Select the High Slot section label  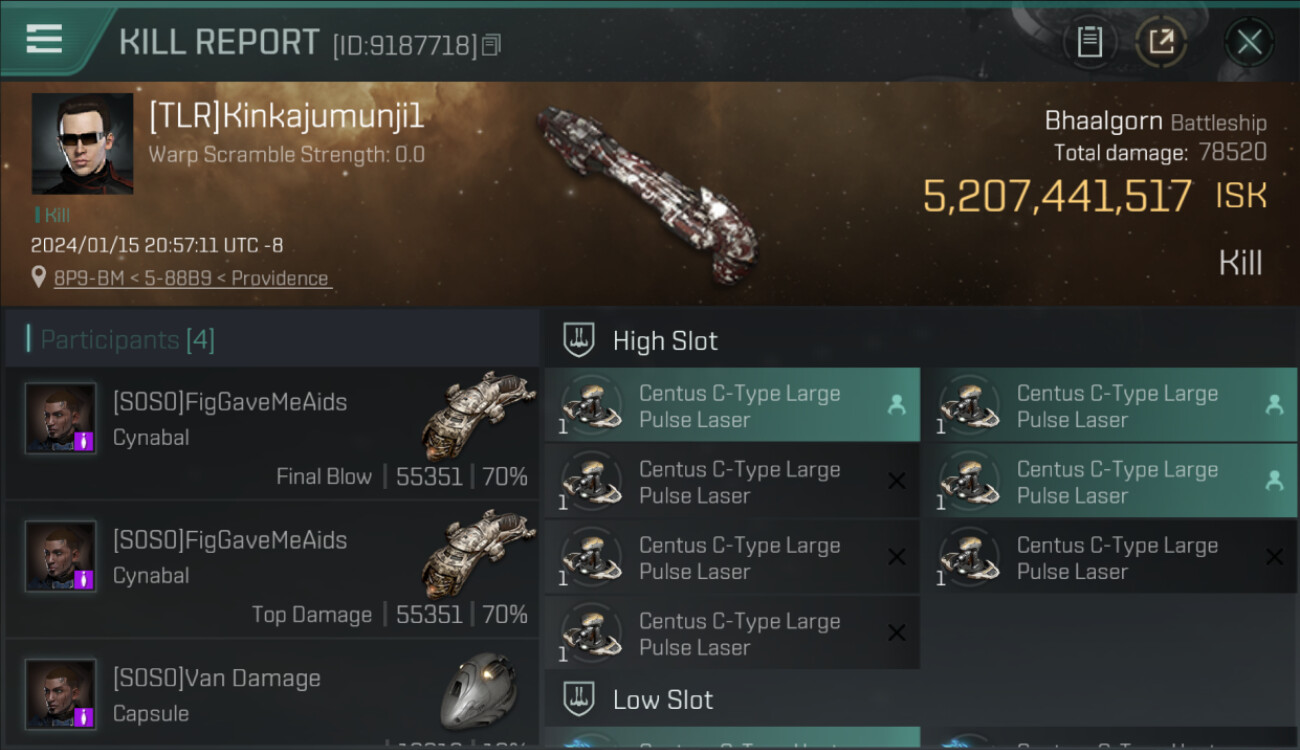click(x=665, y=341)
